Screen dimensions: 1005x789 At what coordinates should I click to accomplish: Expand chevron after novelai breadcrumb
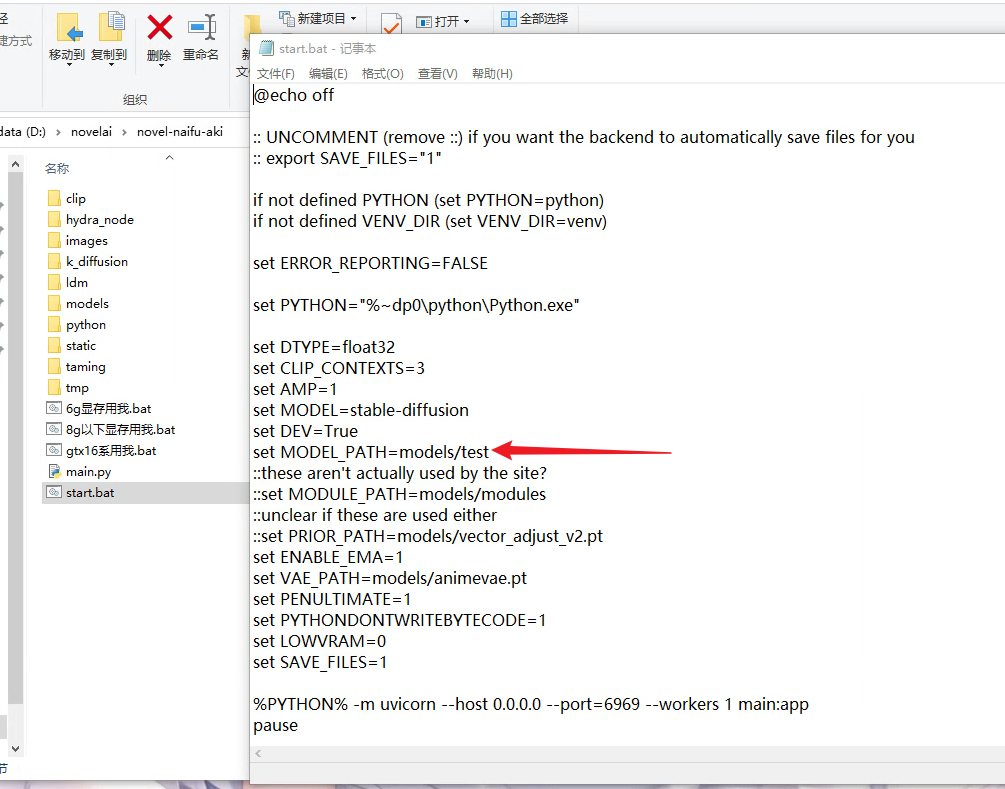(124, 132)
